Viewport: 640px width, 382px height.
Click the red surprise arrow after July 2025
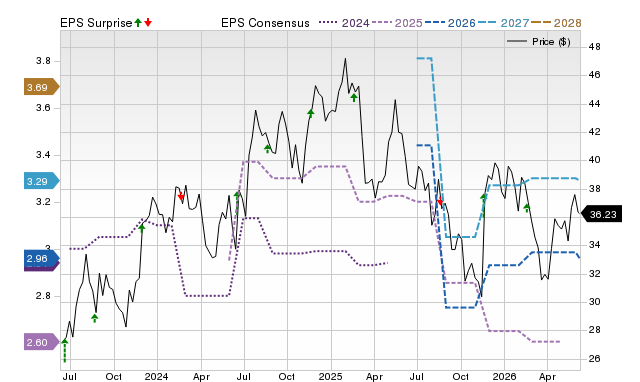[440, 202]
